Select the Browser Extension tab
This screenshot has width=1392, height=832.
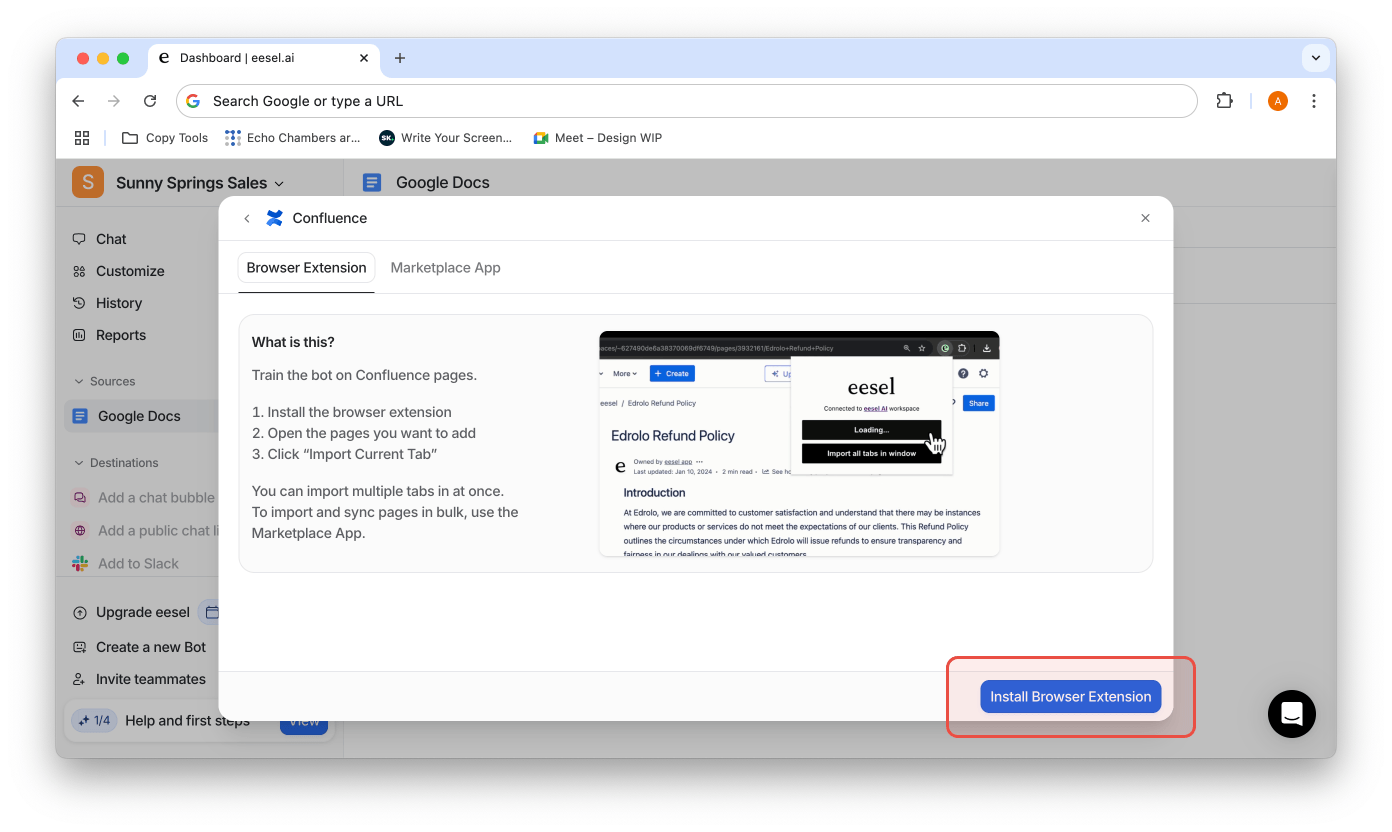click(x=306, y=268)
